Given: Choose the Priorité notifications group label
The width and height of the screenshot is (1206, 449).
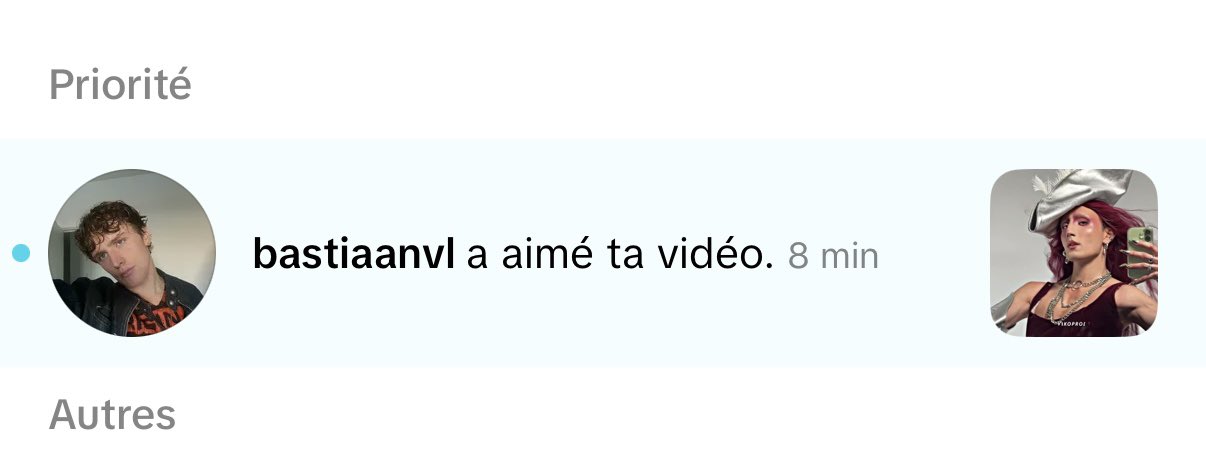Looking at the screenshot, I should [x=120, y=85].
